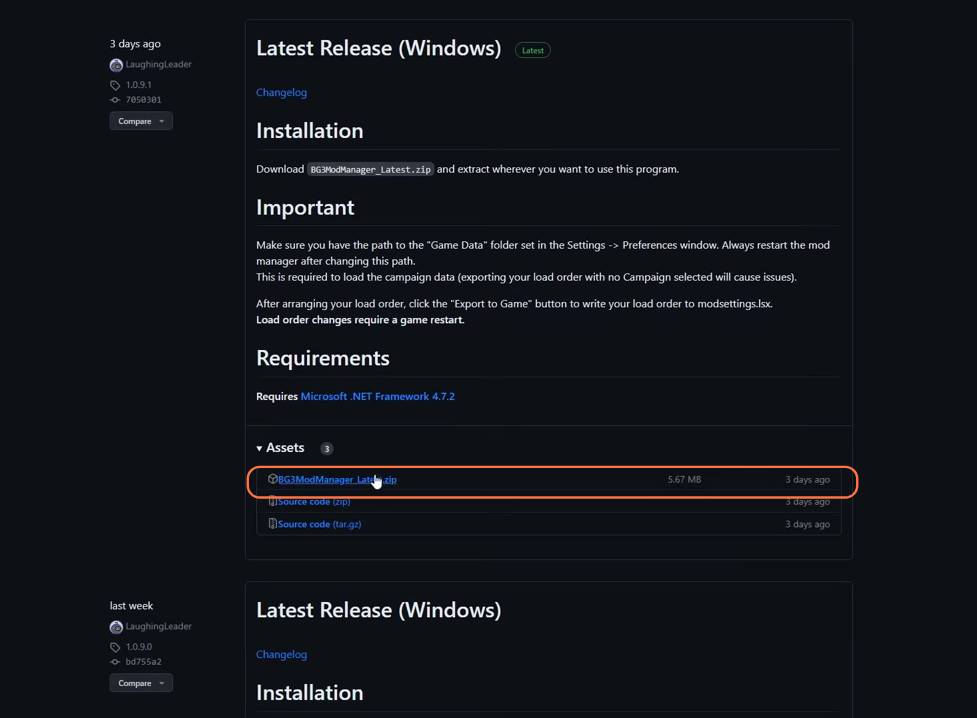Image resolution: width=977 pixels, height=718 pixels.
Task: Click the Important heading
Action: click(305, 208)
